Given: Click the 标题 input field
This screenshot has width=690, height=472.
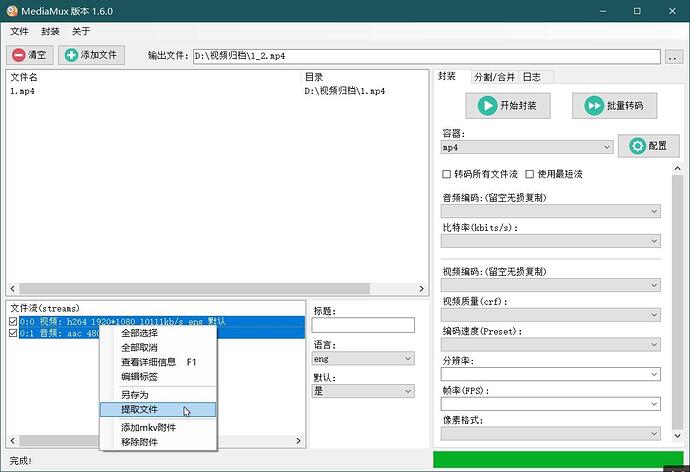Looking at the screenshot, I should click(x=363, y=325).
